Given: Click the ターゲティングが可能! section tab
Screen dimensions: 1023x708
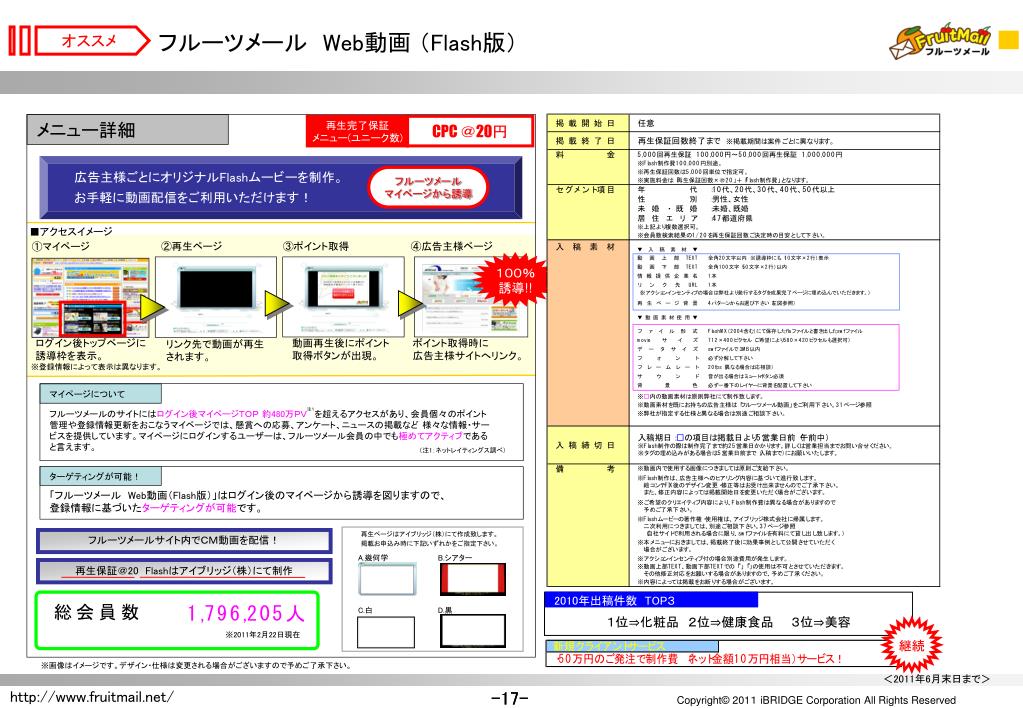Looking at the screenshot, I should (x=100, y=476).
